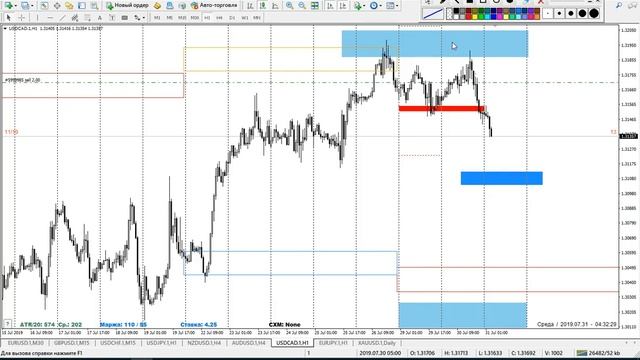Open the EURJPY.l,H1 chart tab
The width and height of the screenshot is (640, 360).
333,343
